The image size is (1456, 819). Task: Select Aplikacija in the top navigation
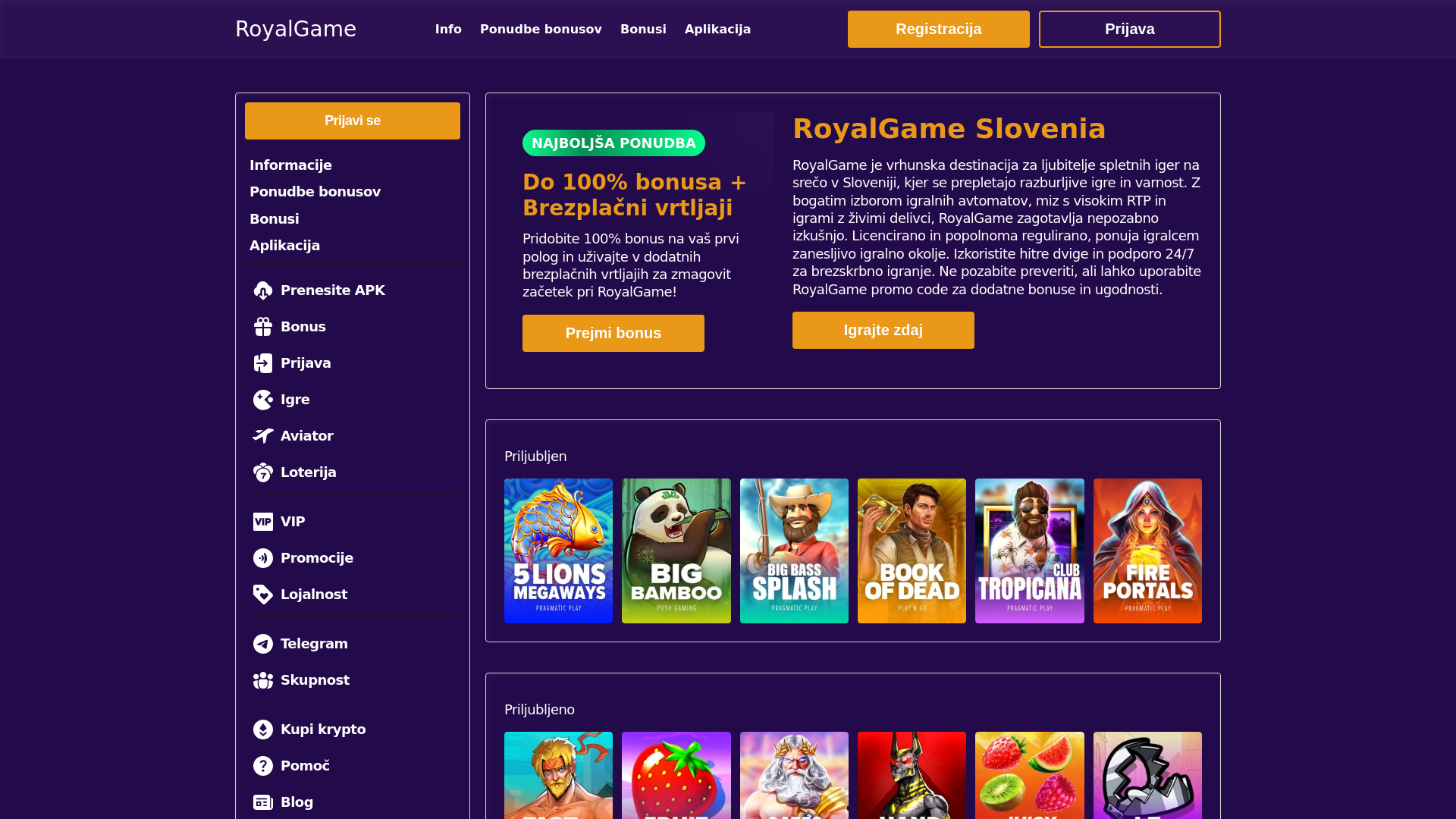pos(717,29)
